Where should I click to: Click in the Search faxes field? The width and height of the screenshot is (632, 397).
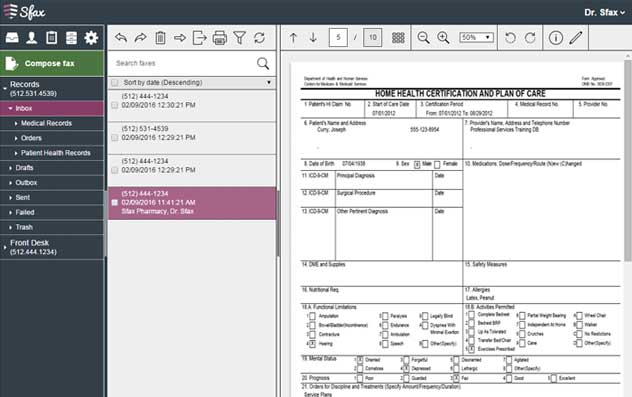(x=183, y=63)
